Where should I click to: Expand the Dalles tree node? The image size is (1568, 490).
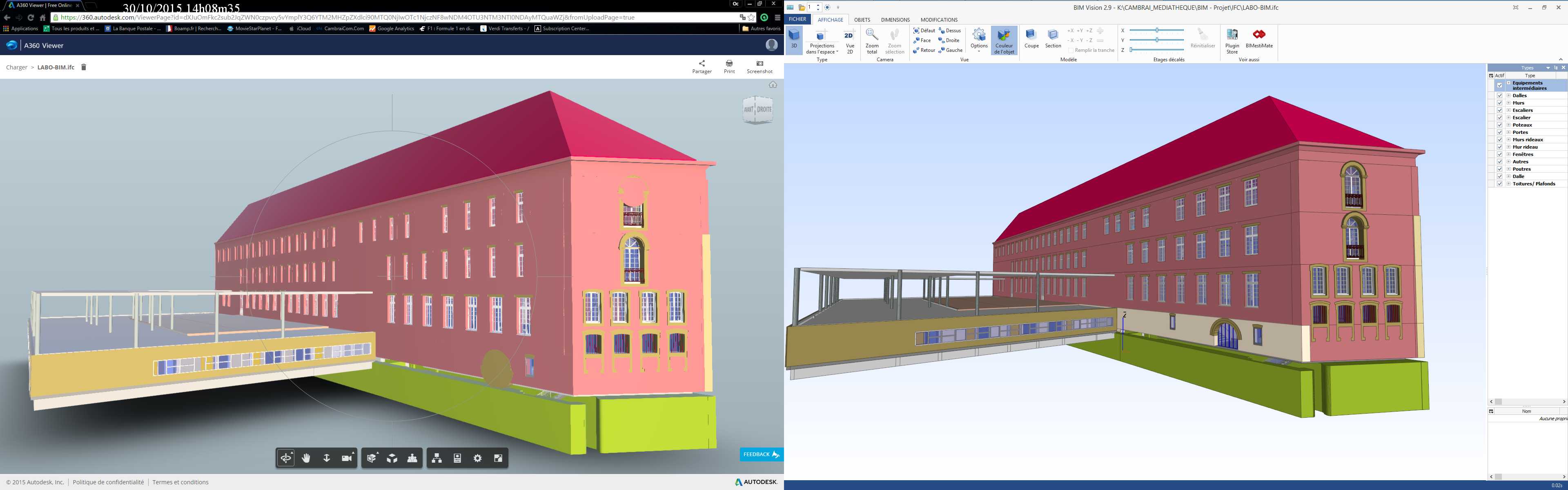click(x=1508, y=96)
